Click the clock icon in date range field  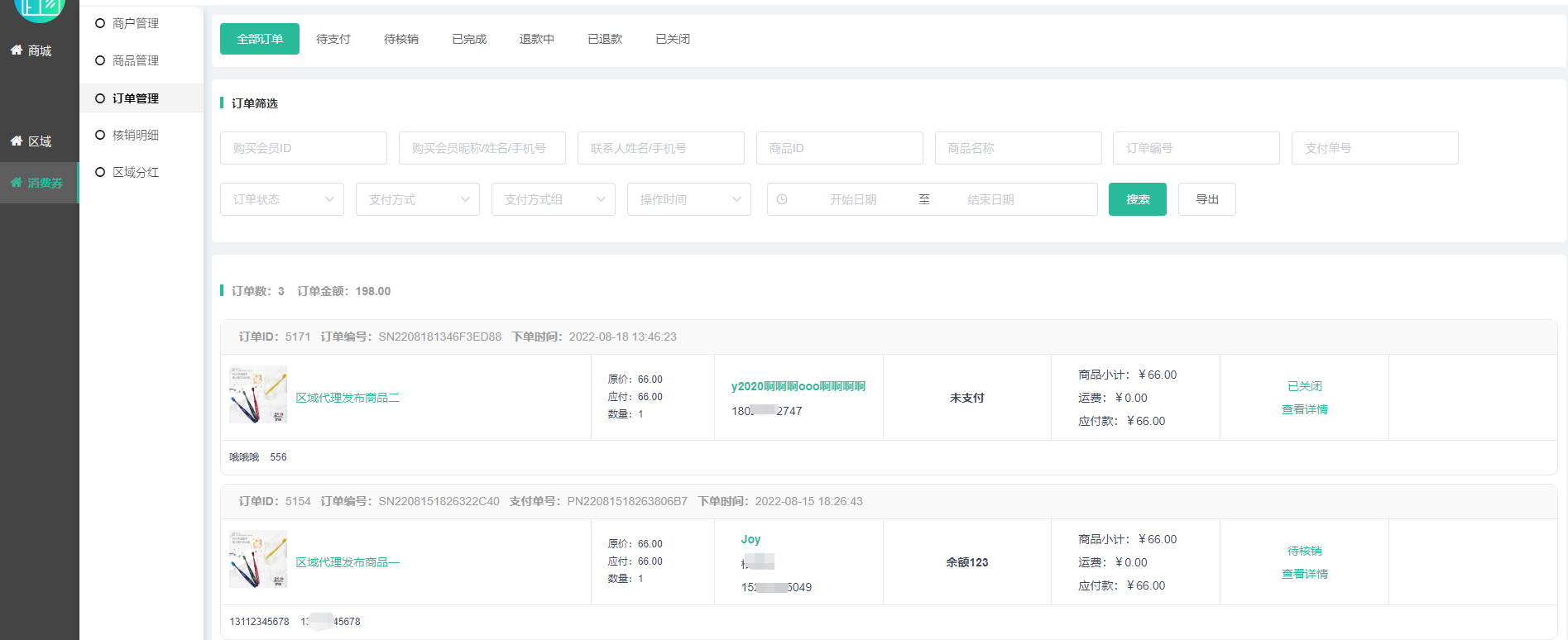[782, 199]
